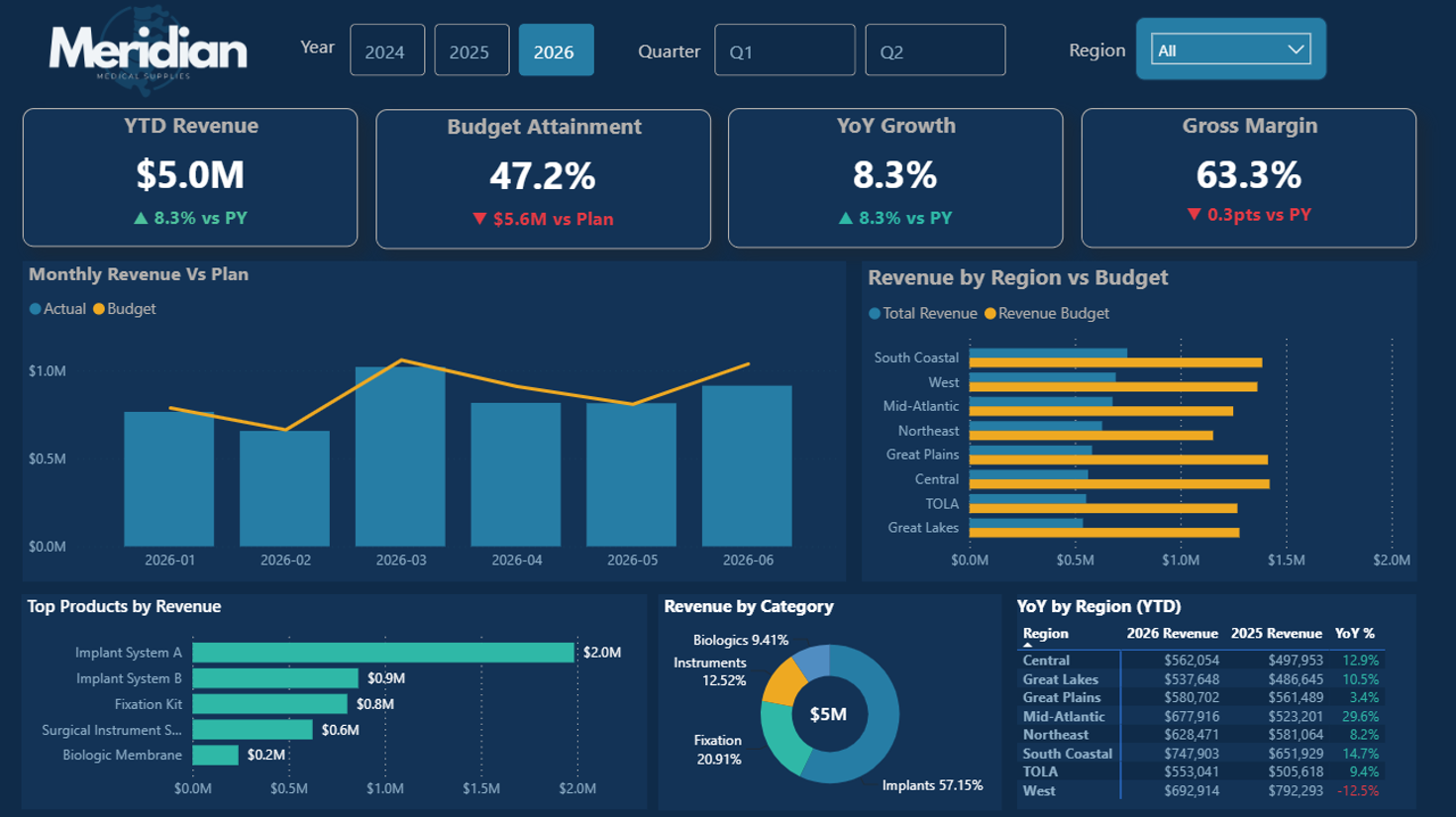Click the Great Plains orange budget bar
Screen dimensions: 1456x817
[1118, 460]
